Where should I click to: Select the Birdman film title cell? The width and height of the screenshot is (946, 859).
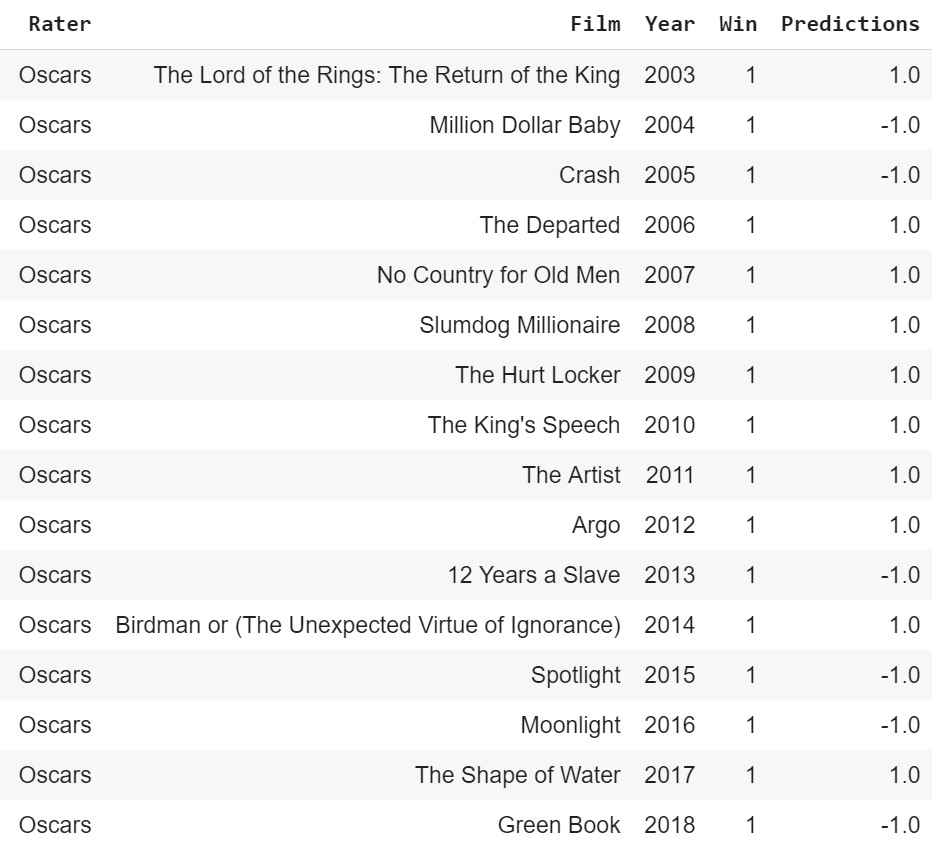[x=368, y=626]
